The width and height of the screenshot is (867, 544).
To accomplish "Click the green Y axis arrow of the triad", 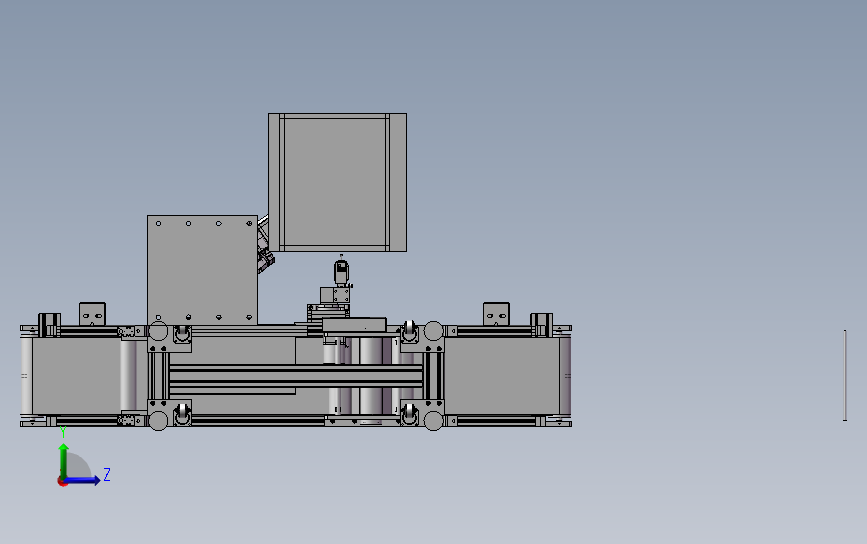I will click(x=64, y=461).
